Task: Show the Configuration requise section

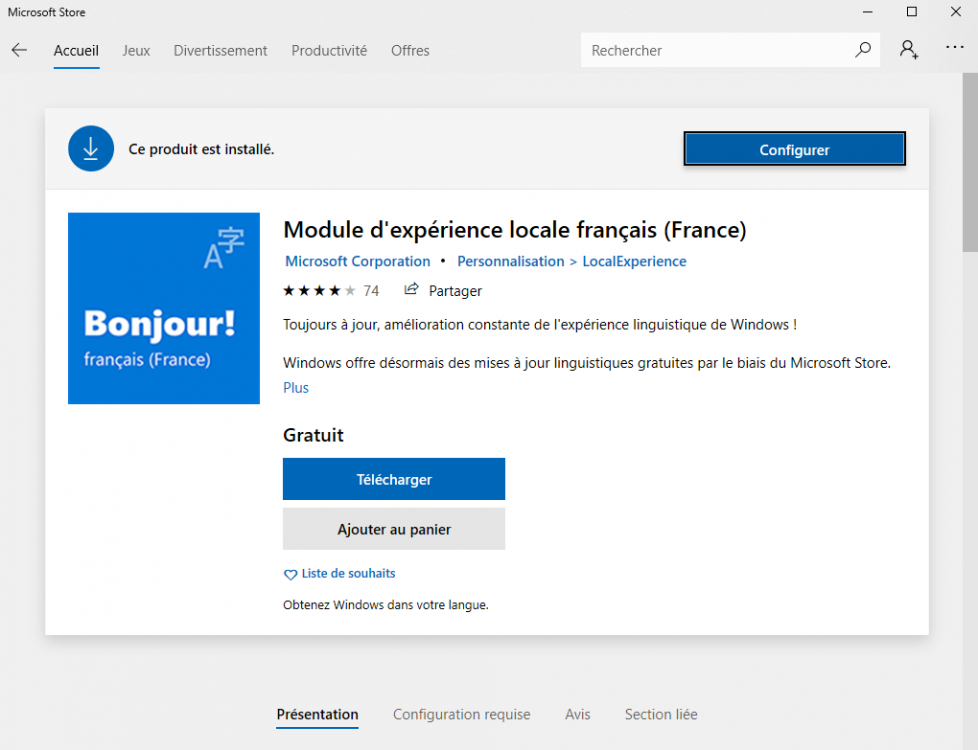Action: coord(461,714)
